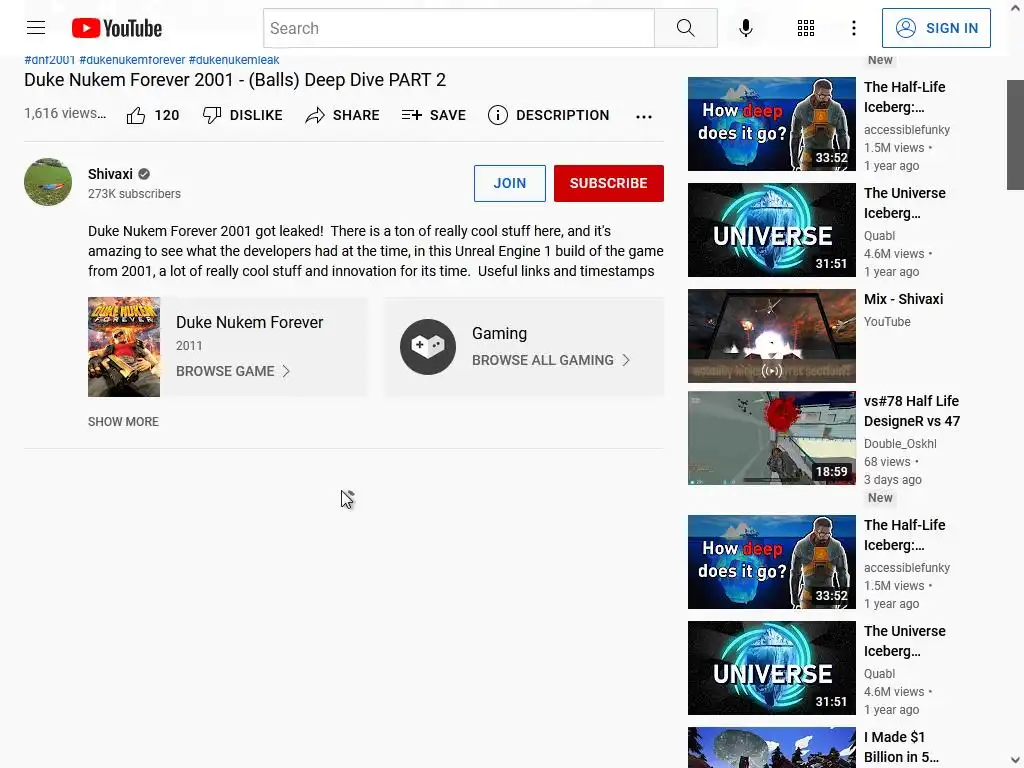Viewport: 1024px width, 768px height.
Task: Play the second Universe Iceberg thumbnail
Action: [771, 668]
